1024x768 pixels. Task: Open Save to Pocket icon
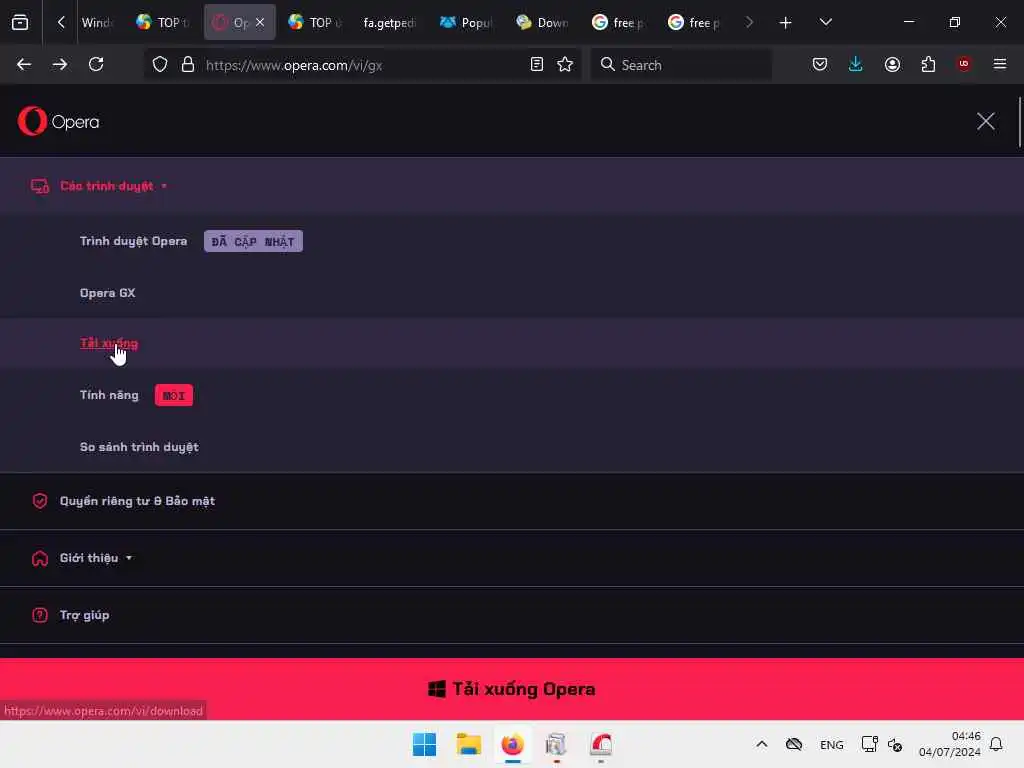click(x=820, y=64)
